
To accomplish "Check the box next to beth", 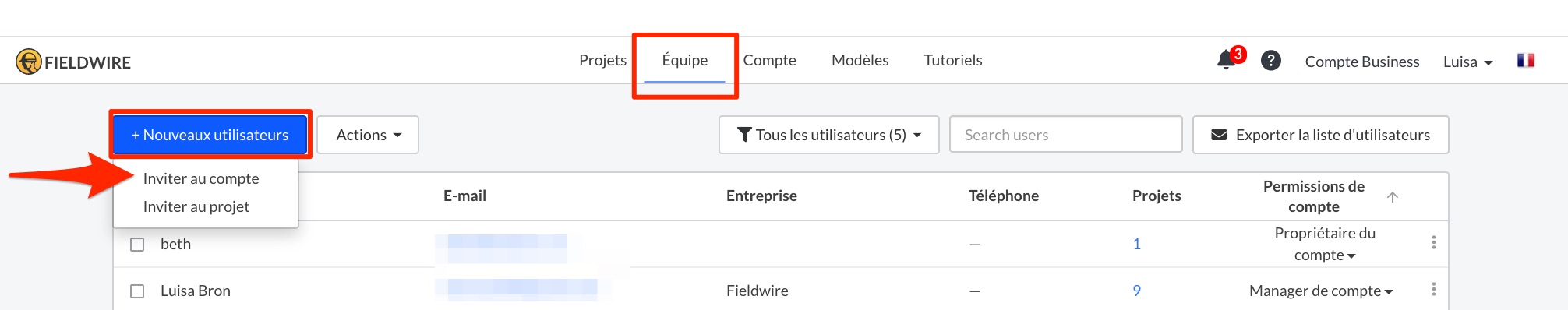I will pos(137,245).
